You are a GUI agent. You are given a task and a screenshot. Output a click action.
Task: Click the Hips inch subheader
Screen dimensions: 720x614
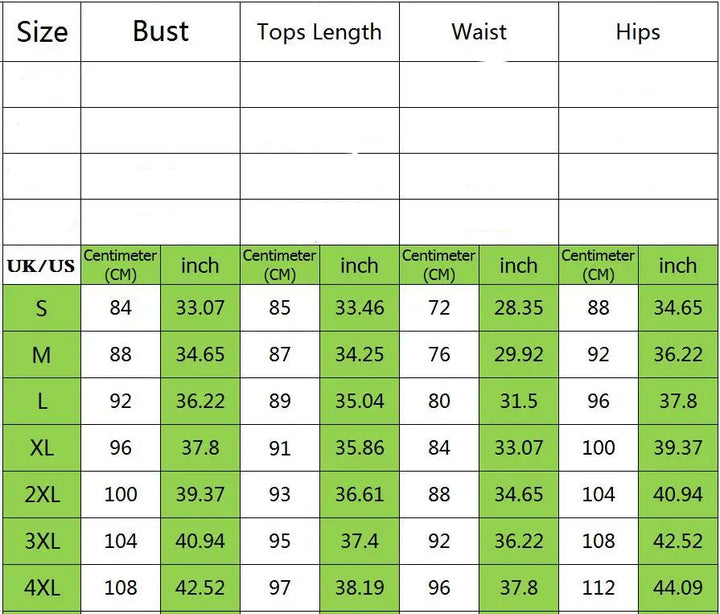(678, 265)
